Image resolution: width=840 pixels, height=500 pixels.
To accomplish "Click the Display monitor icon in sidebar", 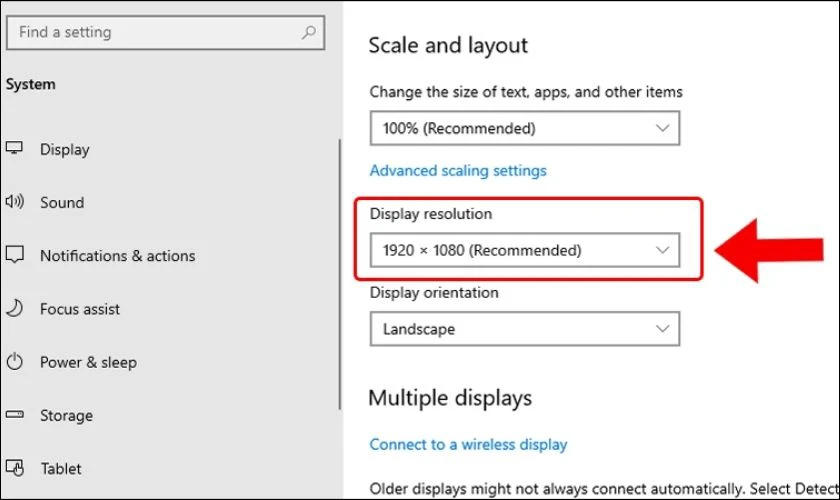I will point(14,147).
